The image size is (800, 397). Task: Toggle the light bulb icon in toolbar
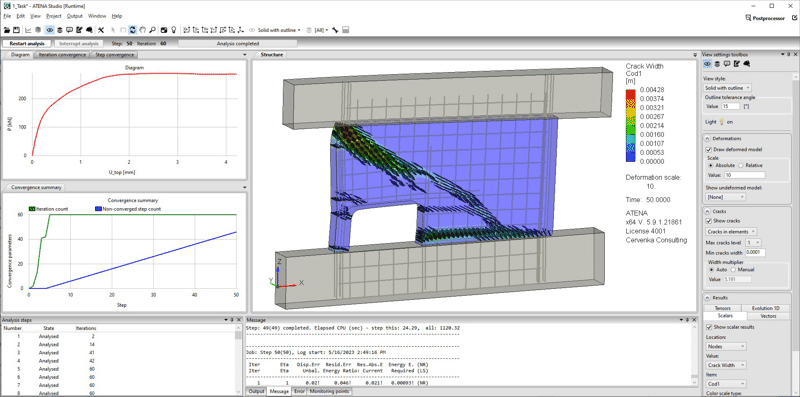pos(173,30)
